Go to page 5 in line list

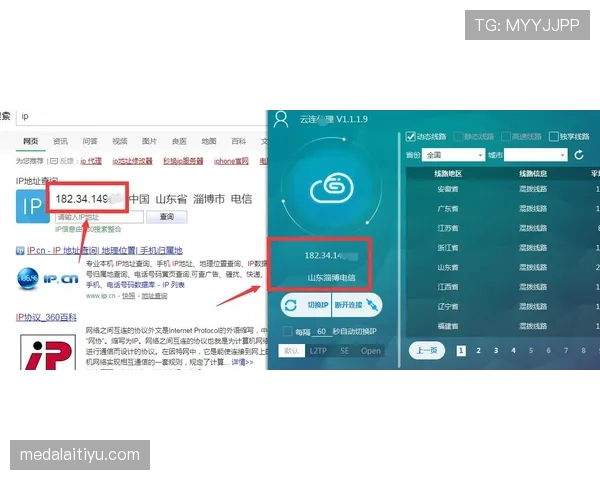[531, 350]
